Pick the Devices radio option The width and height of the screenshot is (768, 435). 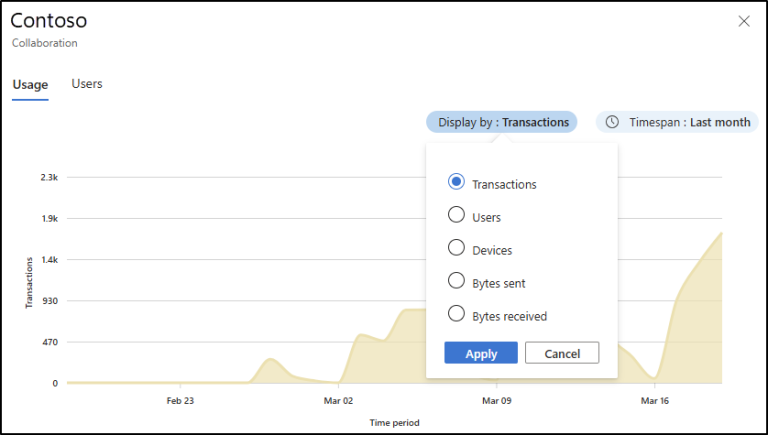pos(456,247)
